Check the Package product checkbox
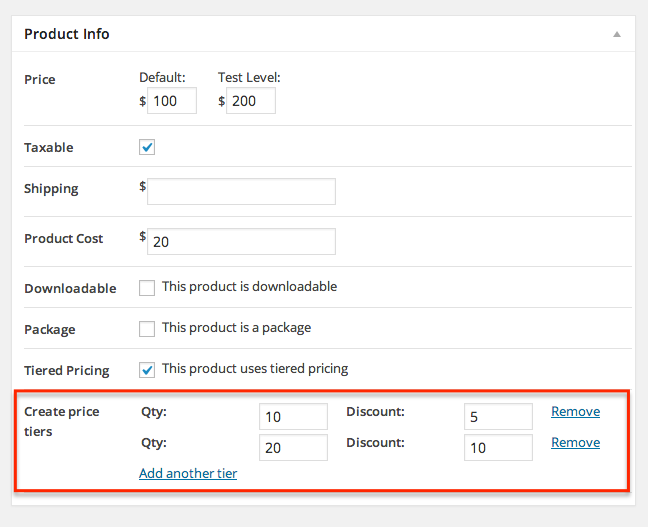This screenshot has width=648, height=527. coord(147,329)
